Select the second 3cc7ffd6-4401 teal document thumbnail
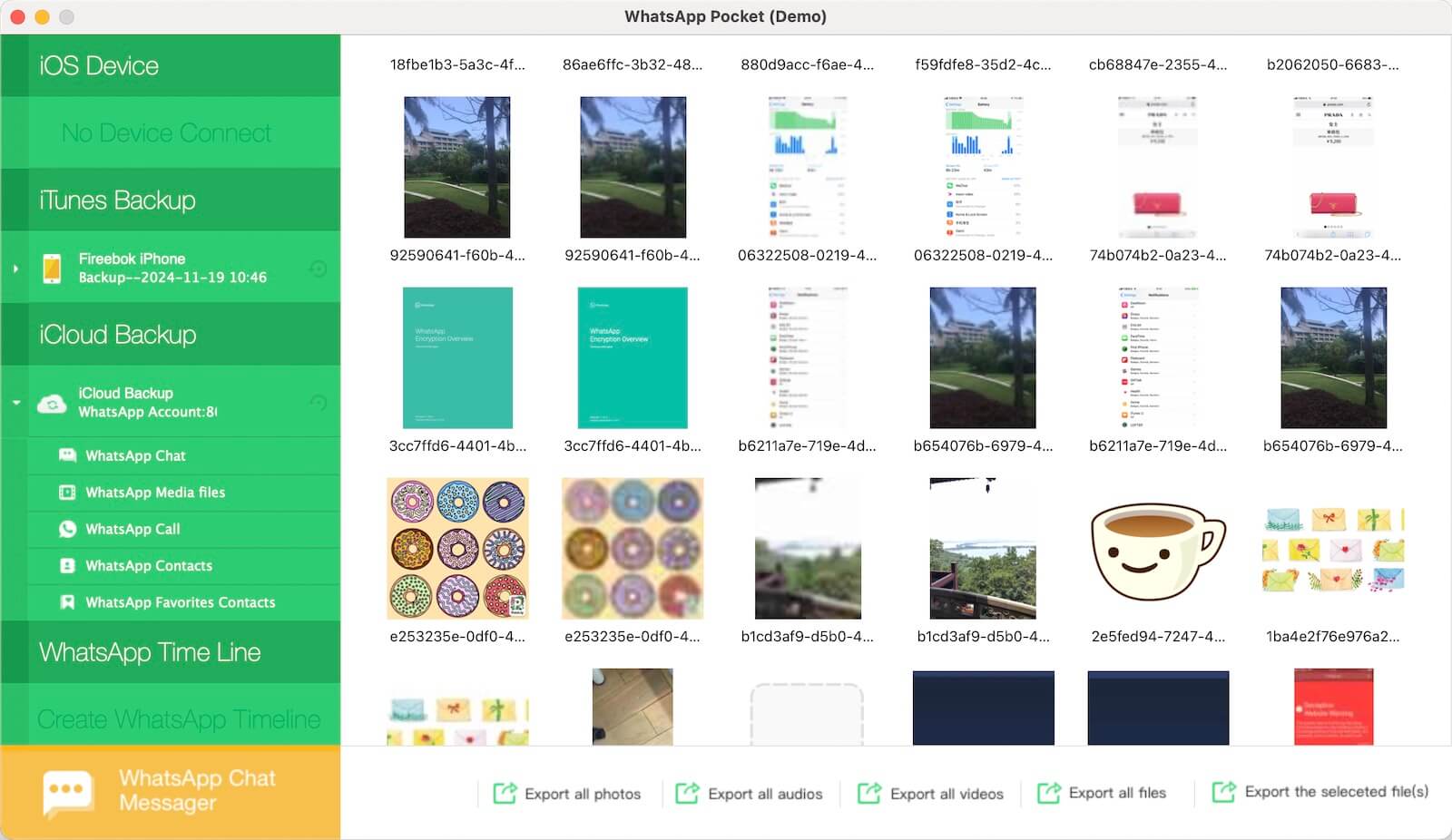The height and width of the screenshot is (840, 1452). click(x=633, y=357)
